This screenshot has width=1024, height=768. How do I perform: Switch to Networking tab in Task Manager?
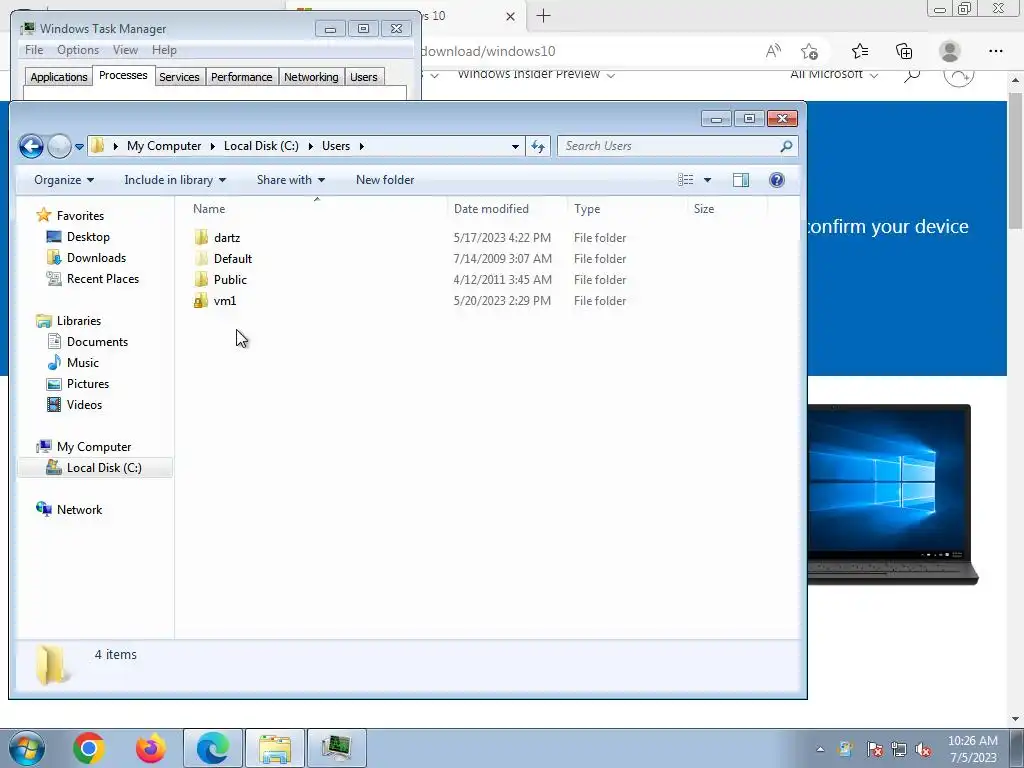[x=311, y=77]
